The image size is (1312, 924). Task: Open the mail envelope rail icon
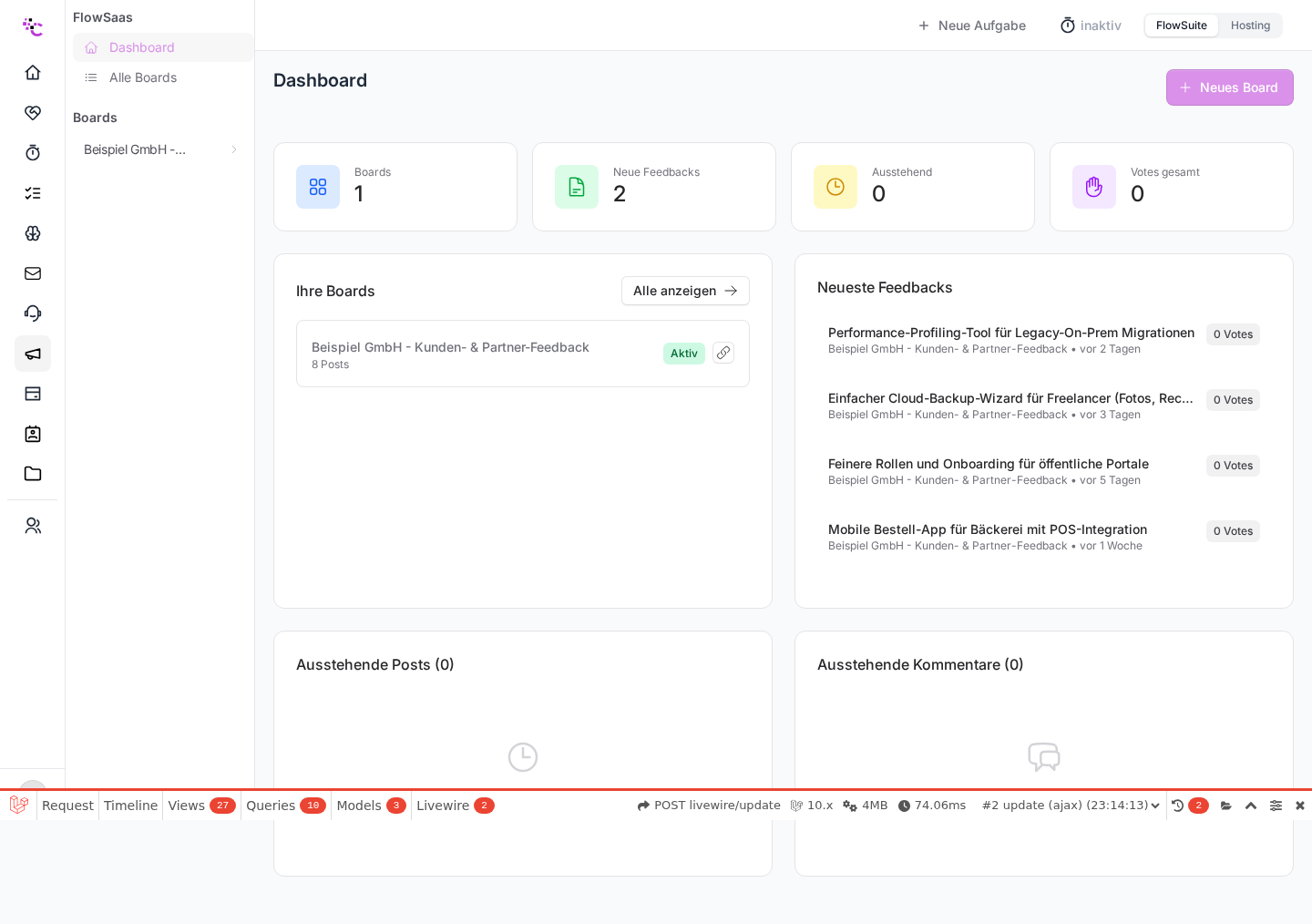click(x=33, y=273)
